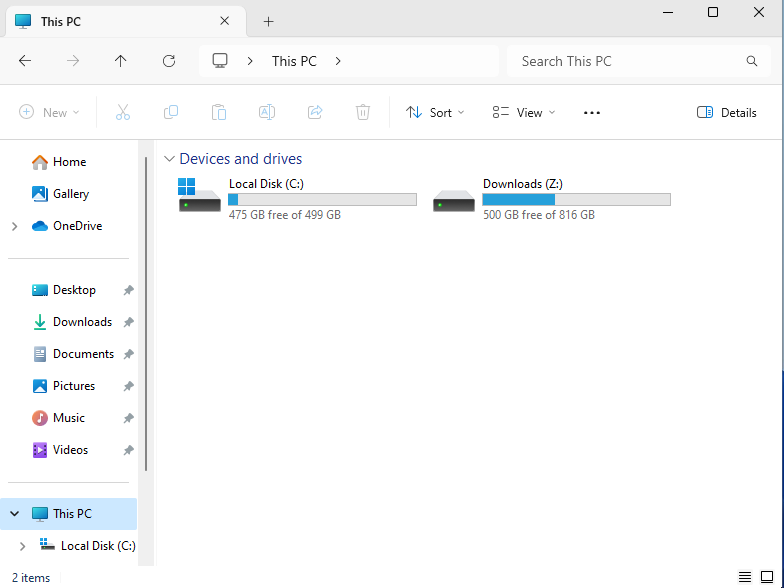Switch to details list view in status bar
The width and height of the screenshot is (784, 588).
pyautogui.click(x=745, y=577)
